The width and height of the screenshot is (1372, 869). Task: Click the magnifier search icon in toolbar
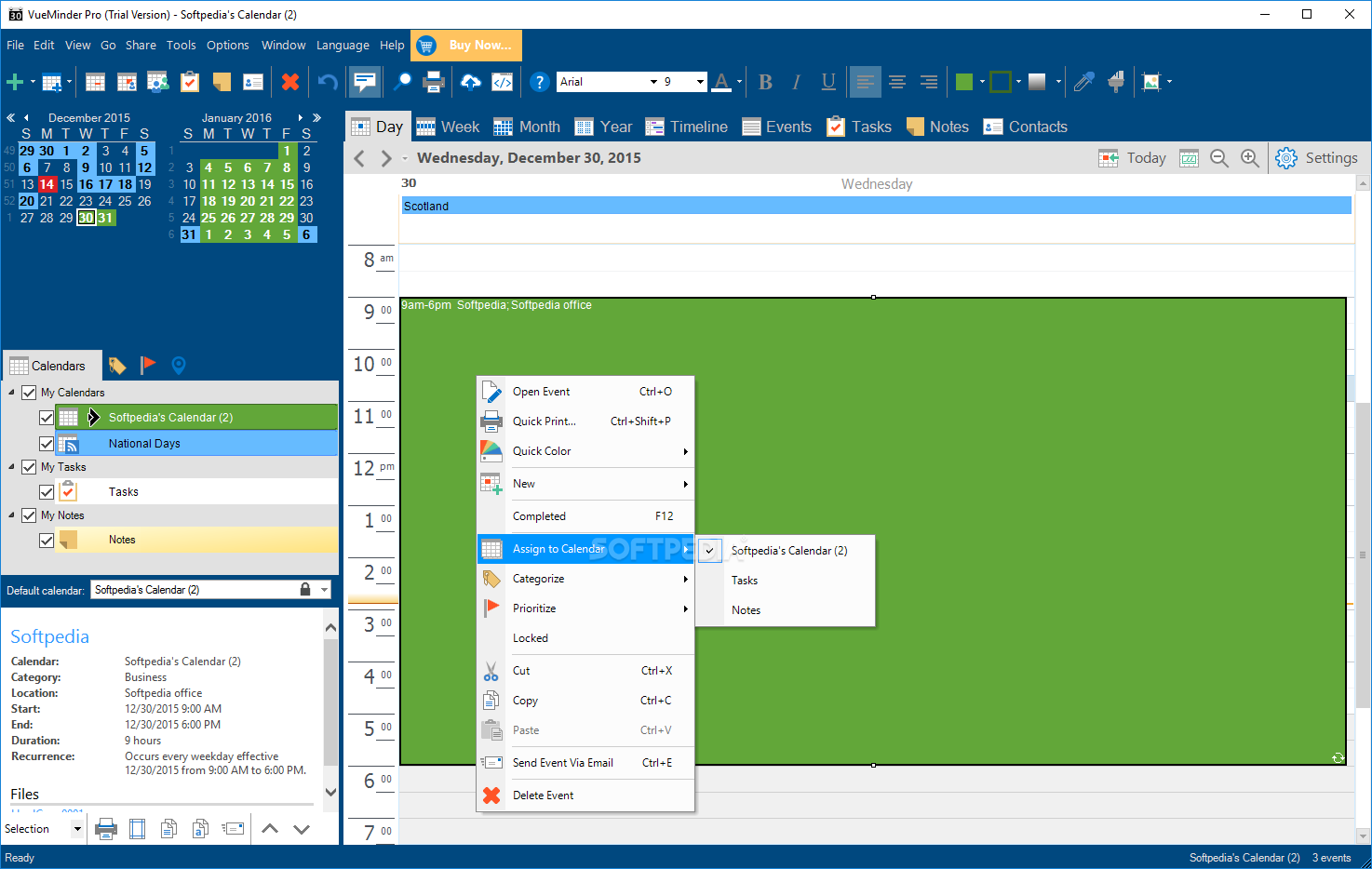pyautogui.click(x=402, y=82)
